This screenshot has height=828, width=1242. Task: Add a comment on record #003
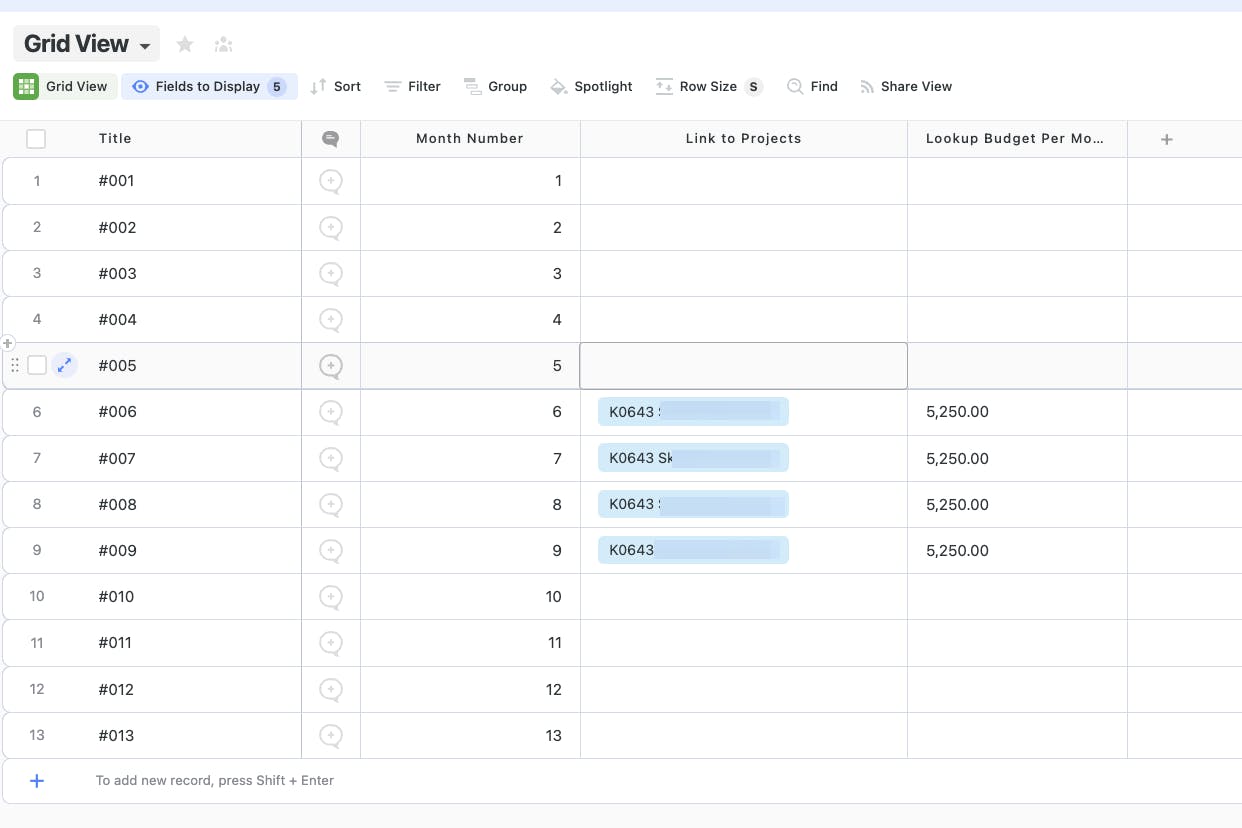[x=331, y=274]
